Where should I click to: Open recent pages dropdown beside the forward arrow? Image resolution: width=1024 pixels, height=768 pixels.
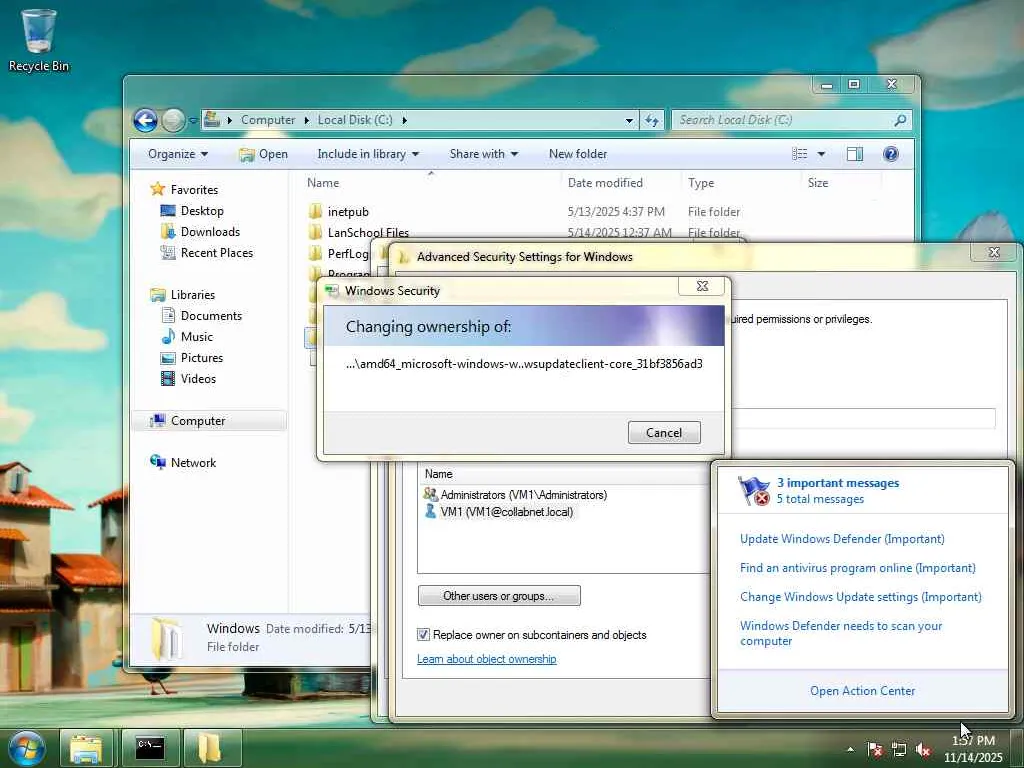tap(193, 121)
